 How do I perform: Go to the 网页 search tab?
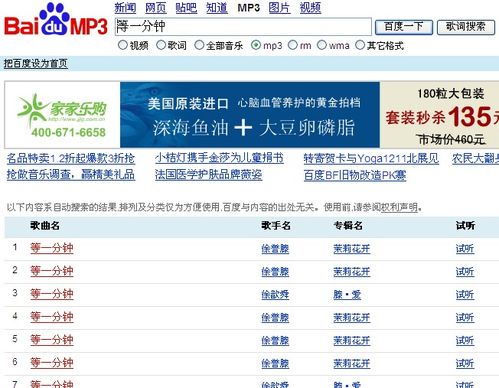pos(156,7)
